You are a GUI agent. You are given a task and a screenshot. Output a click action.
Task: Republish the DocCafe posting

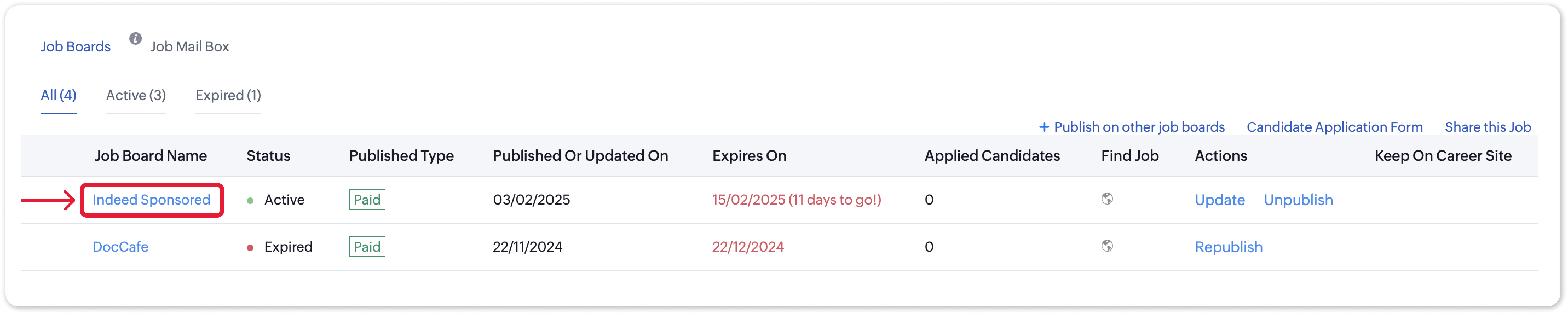click(x=1228, y=247)
